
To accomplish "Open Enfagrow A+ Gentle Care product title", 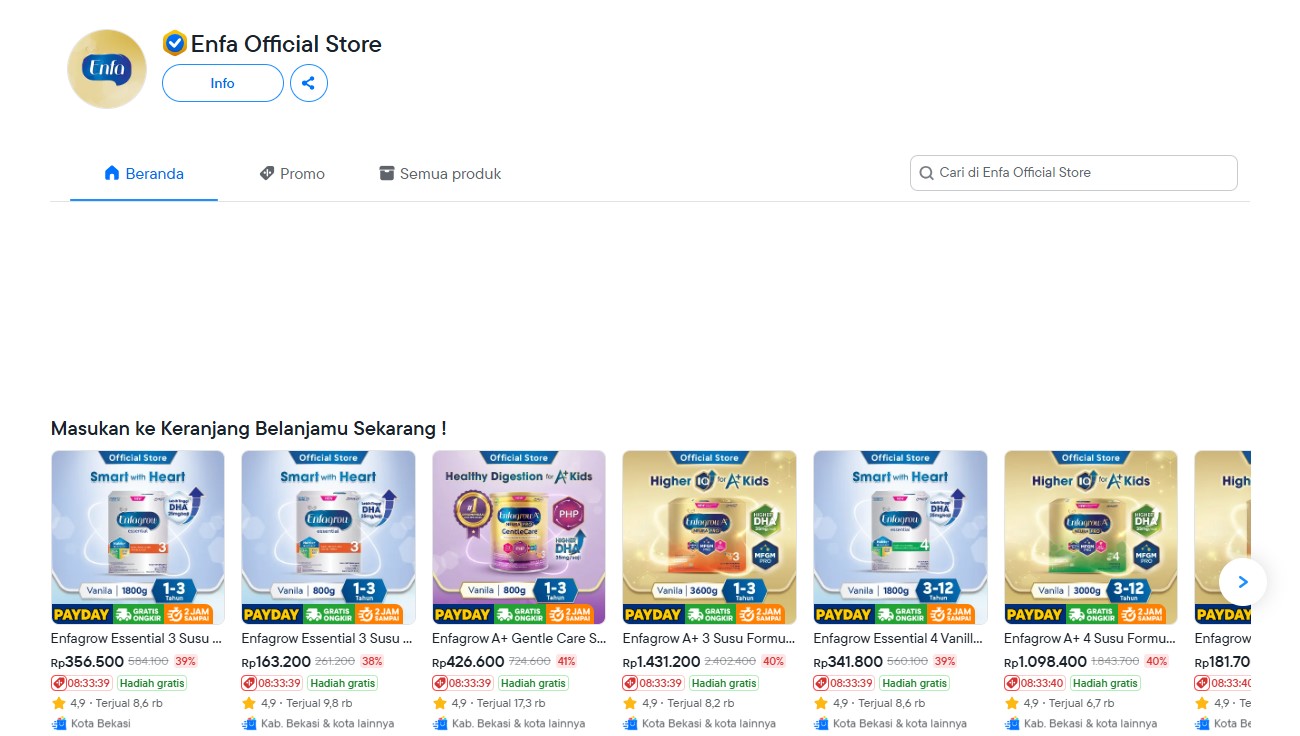I will 519,638.
